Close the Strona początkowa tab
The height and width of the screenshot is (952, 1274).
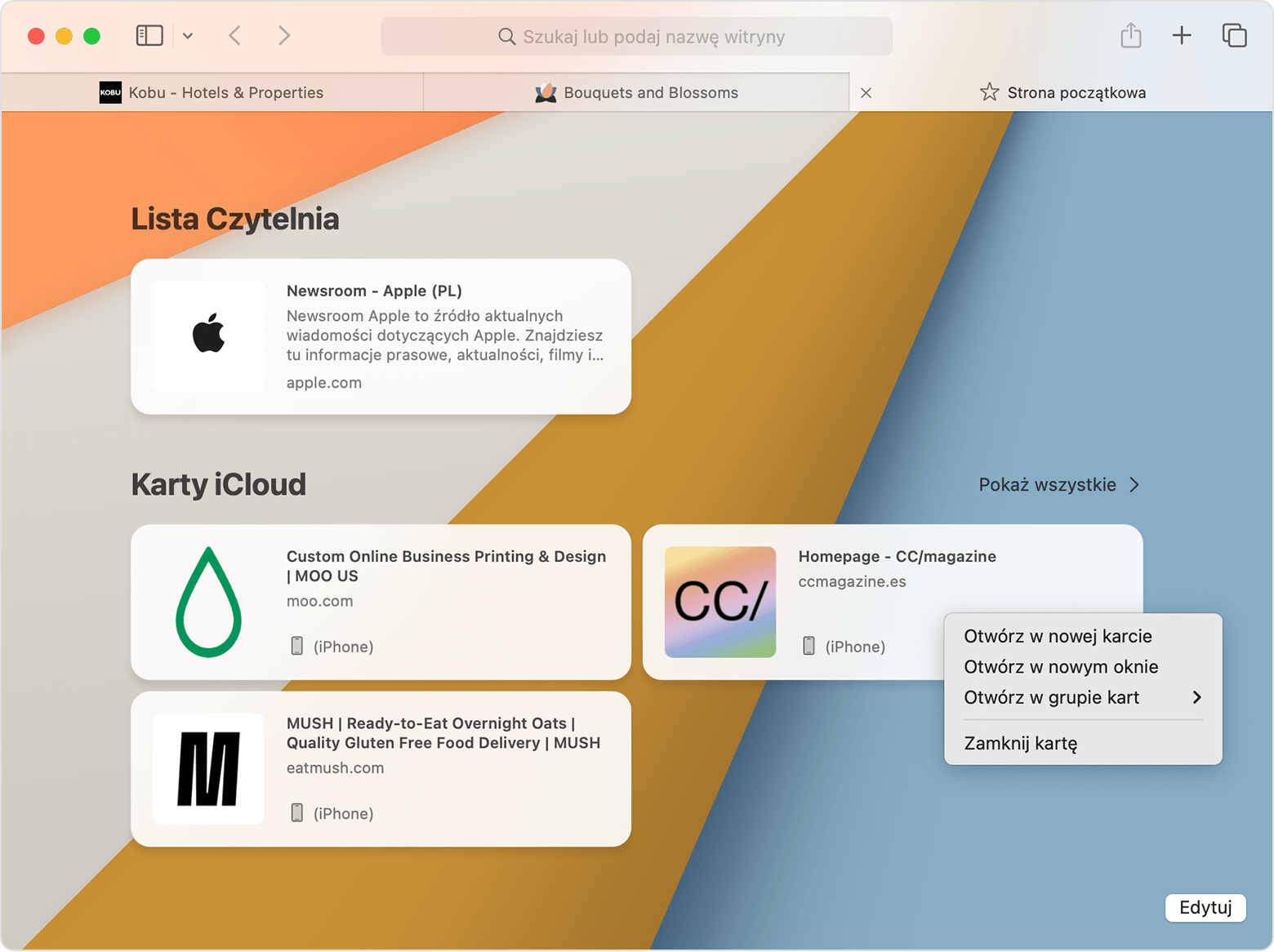[x=866, y=93]
